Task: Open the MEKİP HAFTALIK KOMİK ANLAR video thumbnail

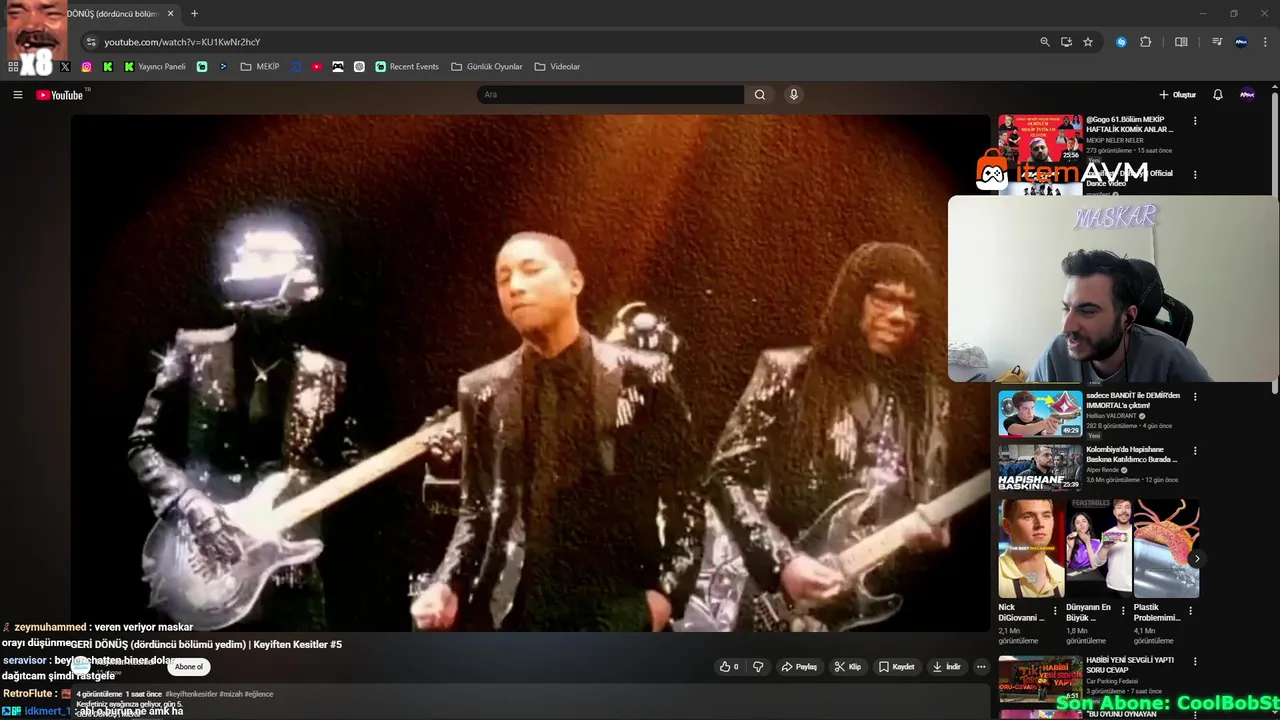Action: click(1040, 138)
